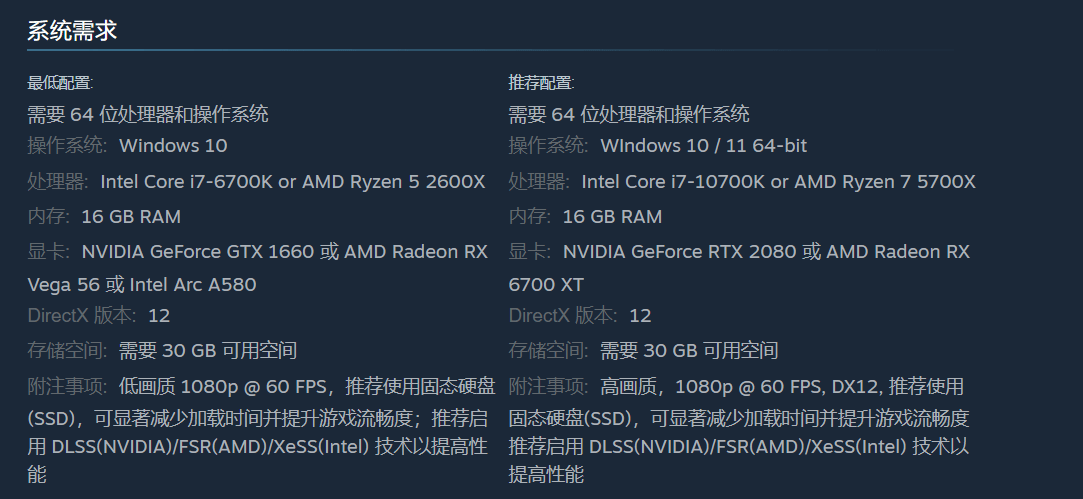
Task: Click the recommended 需要 30 GB 可用空间 text
Action: [689, 350]
